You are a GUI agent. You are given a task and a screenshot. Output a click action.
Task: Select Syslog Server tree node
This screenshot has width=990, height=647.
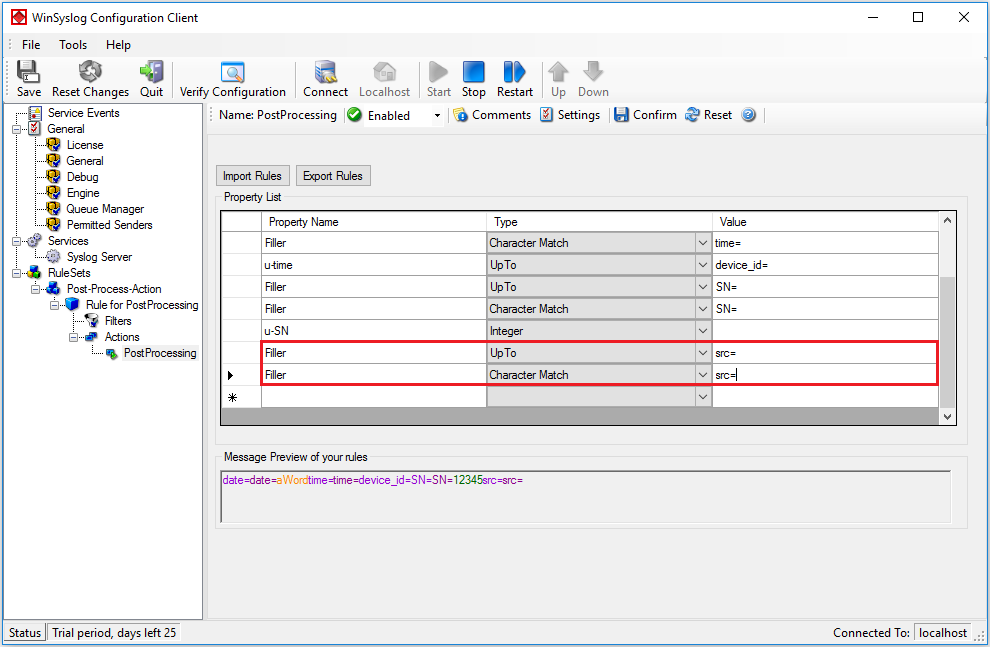pos(99,257)
